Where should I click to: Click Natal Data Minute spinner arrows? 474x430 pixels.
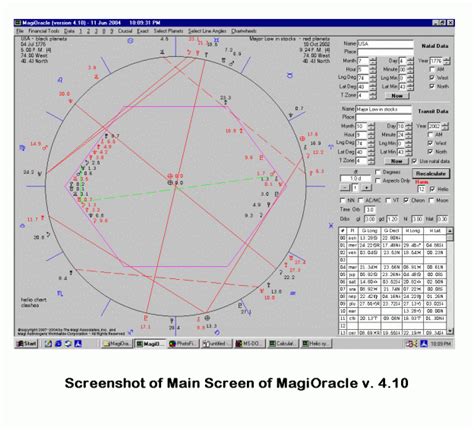pyautogui.click(x=410, y=70)
